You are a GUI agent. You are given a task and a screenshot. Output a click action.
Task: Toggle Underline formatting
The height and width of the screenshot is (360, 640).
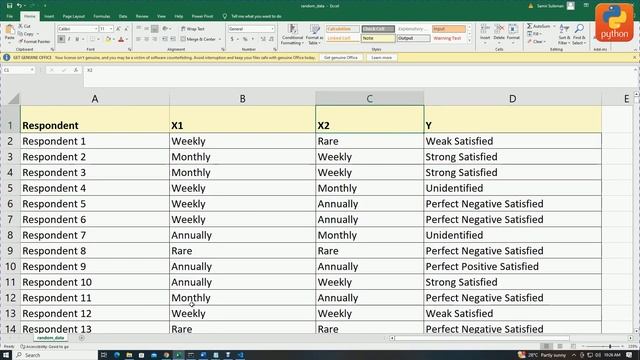[77, 39]
